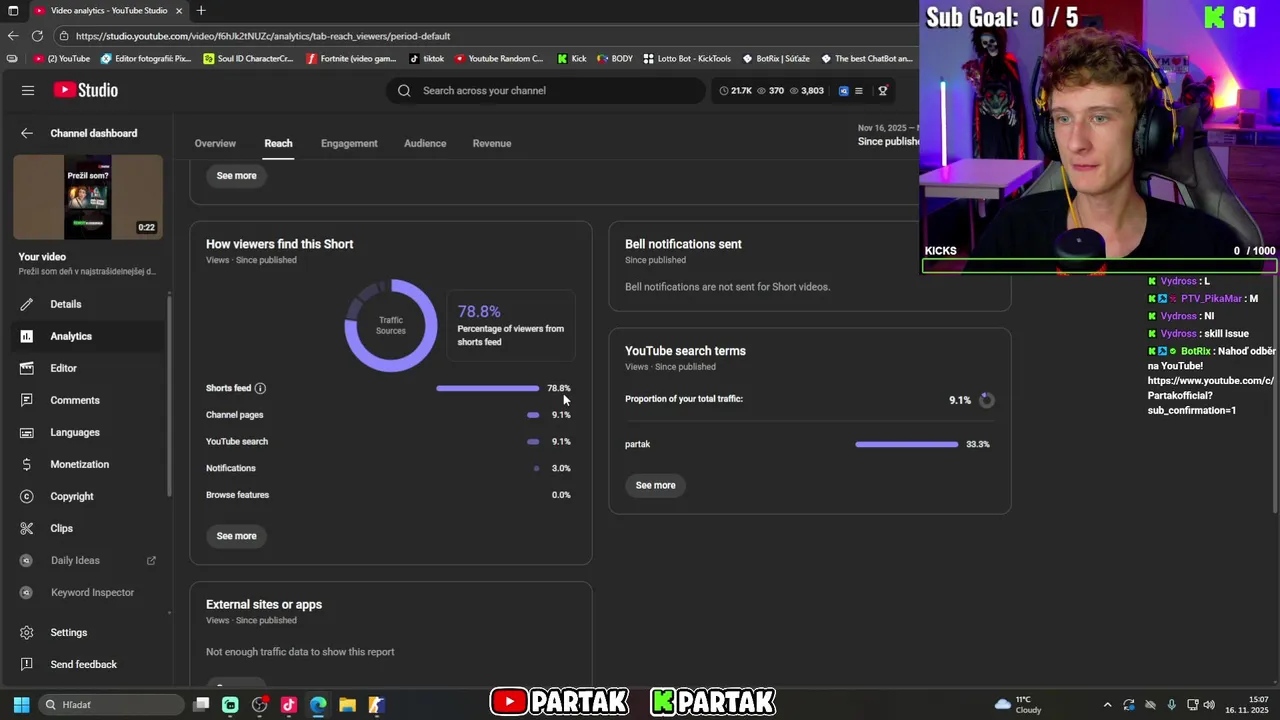The height and width of the screenshot is (720, 1280).
Task: Click the partak 33.3% bar
Action: [x=907, y=444]
